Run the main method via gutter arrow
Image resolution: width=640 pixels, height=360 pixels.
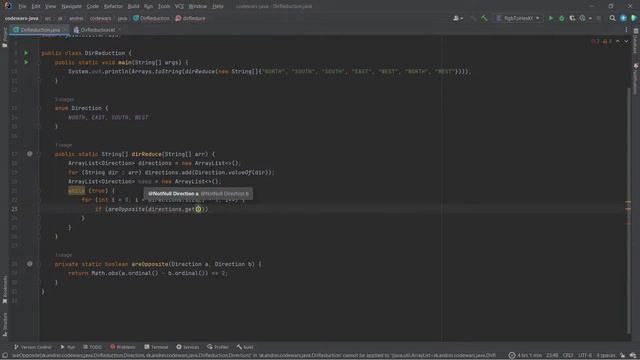[26, 62]
